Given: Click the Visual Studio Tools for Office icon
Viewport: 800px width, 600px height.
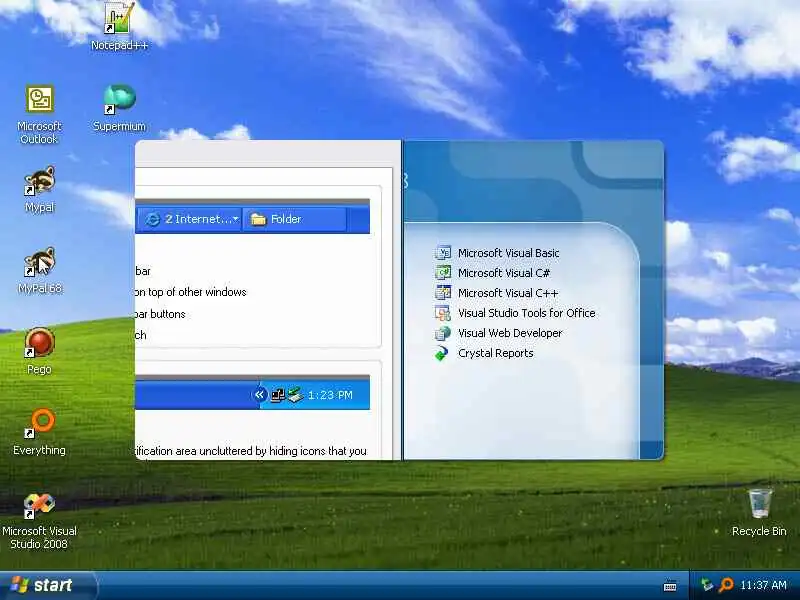Looking at the screenshot, I should pyautogui.click(x=443, y=313).
